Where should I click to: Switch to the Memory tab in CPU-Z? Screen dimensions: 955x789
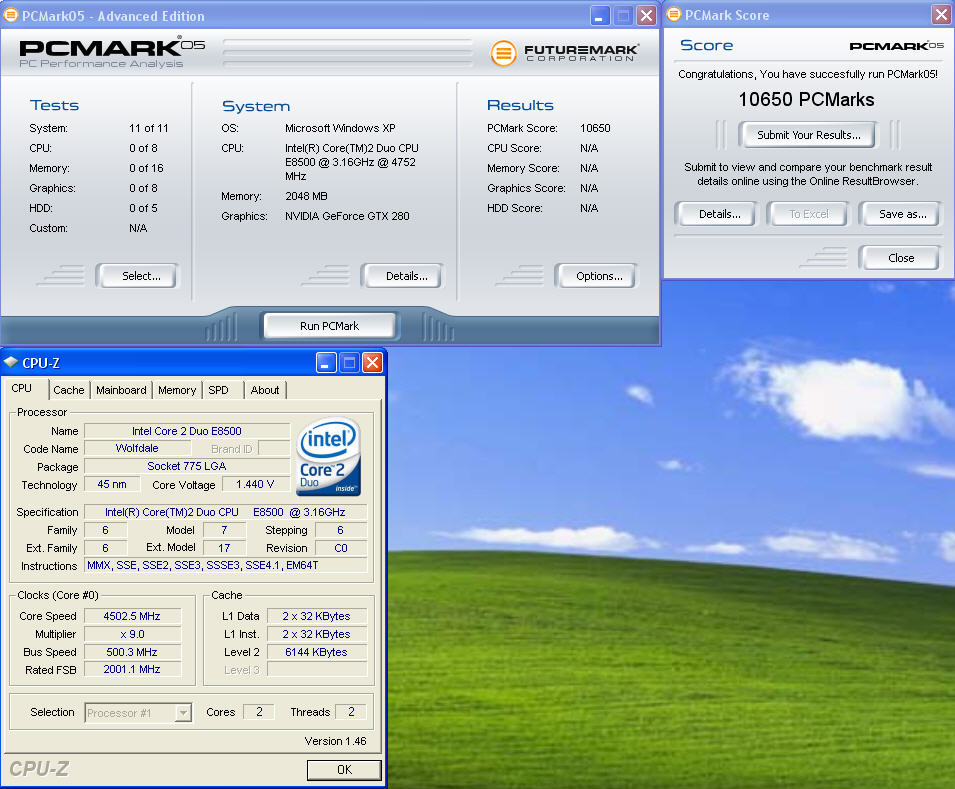(177, 390)
